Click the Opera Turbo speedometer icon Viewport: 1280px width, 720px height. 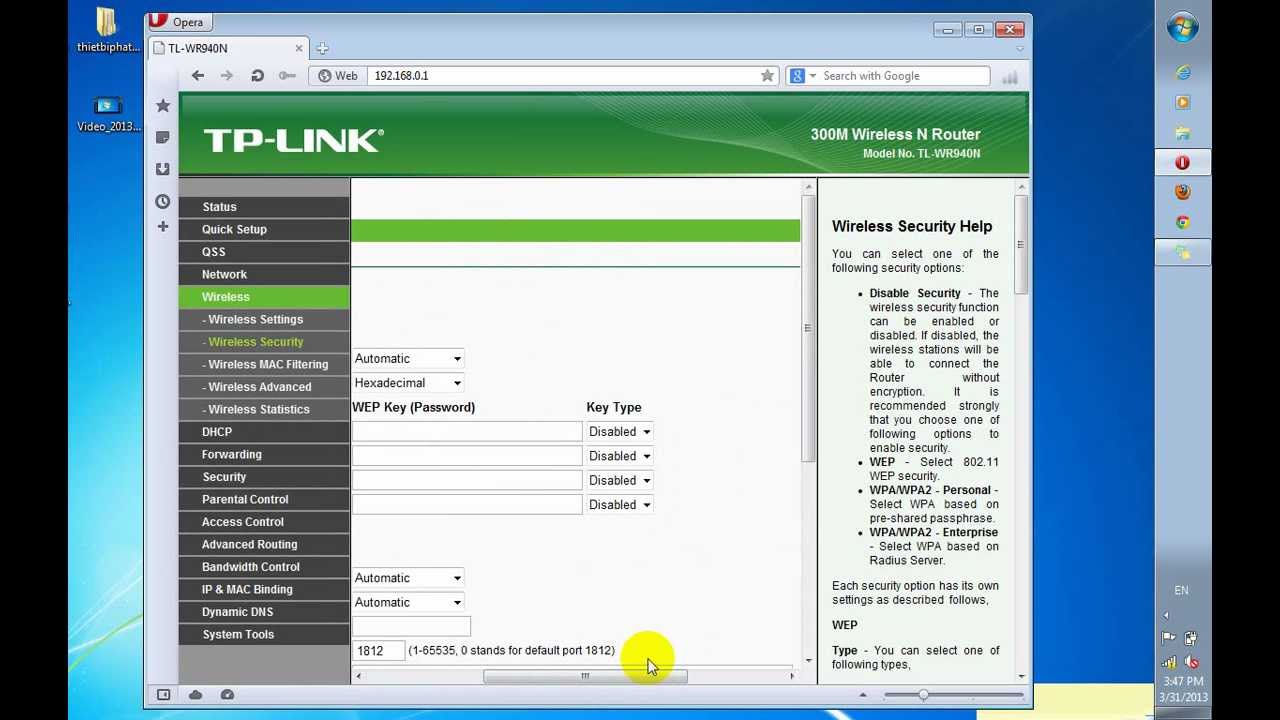click(227, 694)
